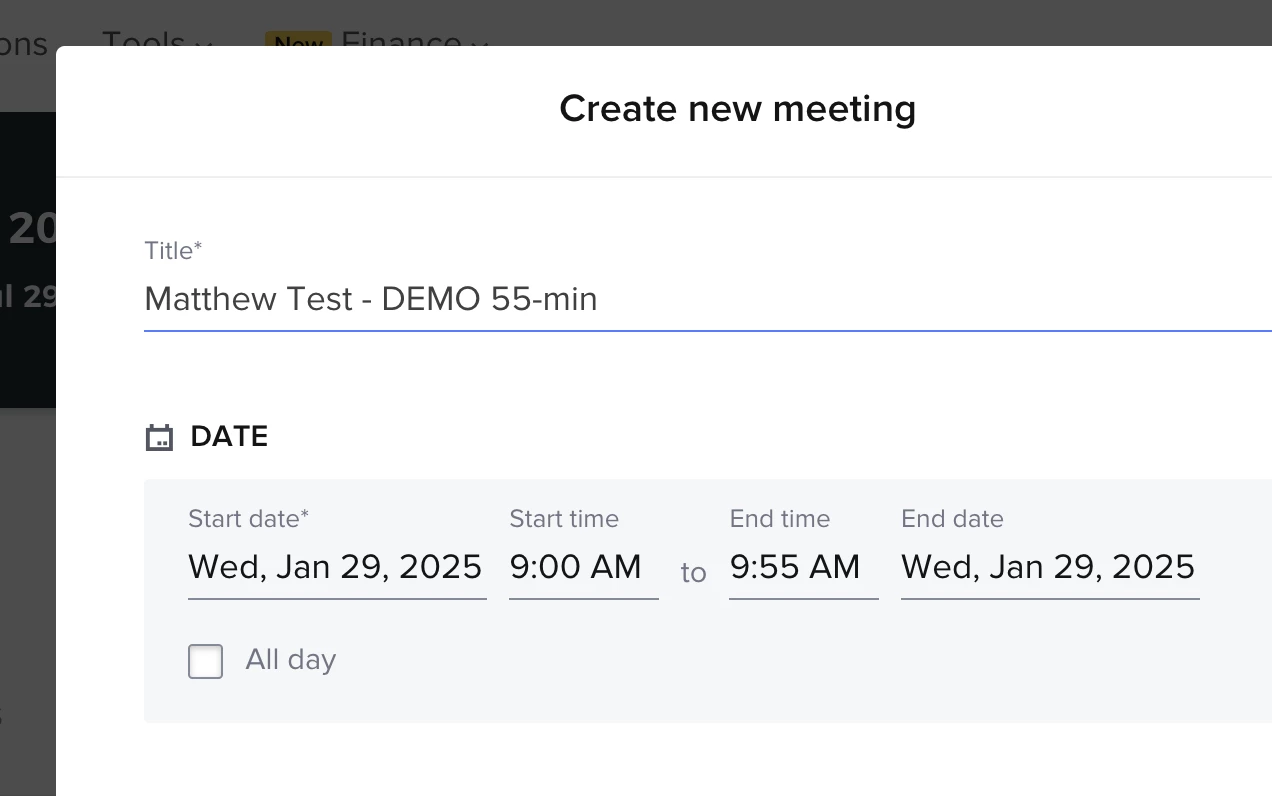Open the Start date picker field

pos(336,568)
